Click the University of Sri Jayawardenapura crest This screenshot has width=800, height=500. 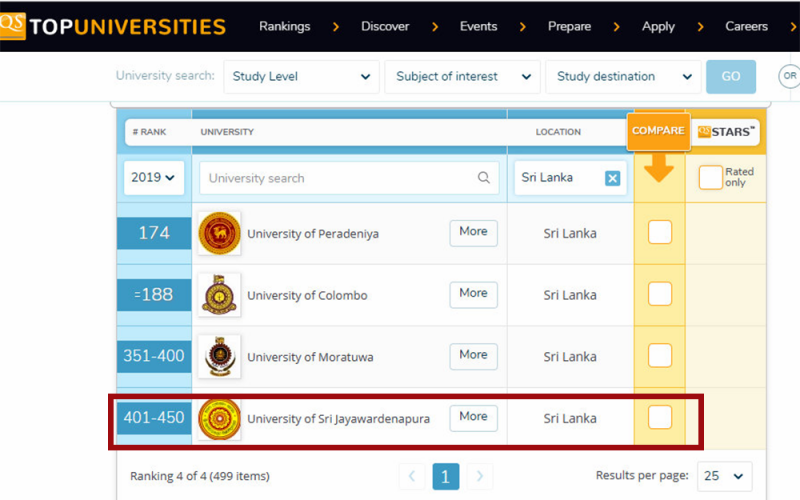click(219, 418)
